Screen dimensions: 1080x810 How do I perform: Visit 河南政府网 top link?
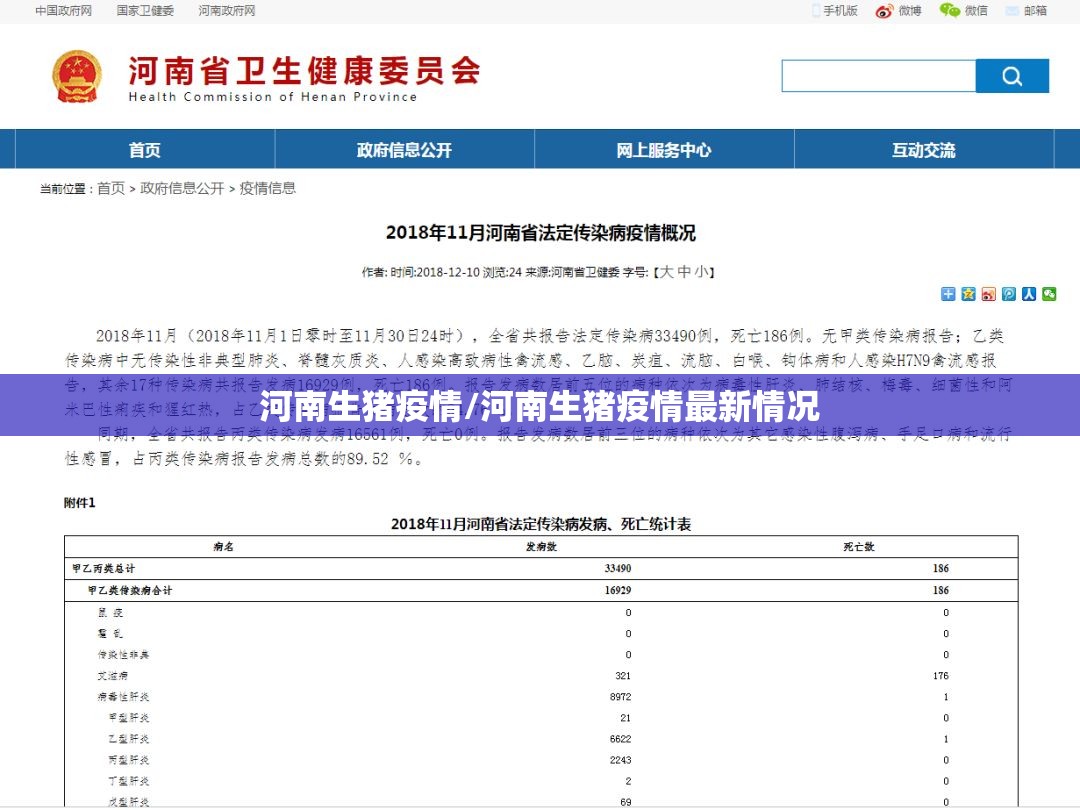coord(227,10)
